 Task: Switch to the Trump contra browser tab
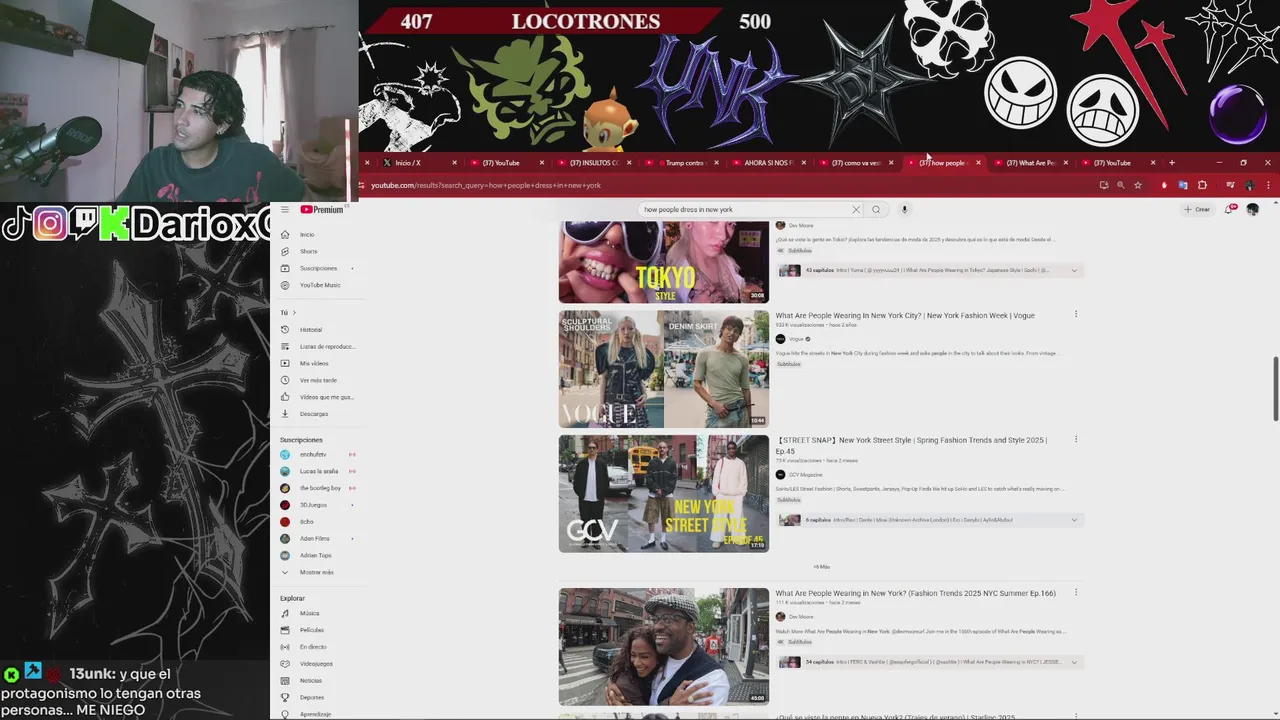(x=680, y=163)
